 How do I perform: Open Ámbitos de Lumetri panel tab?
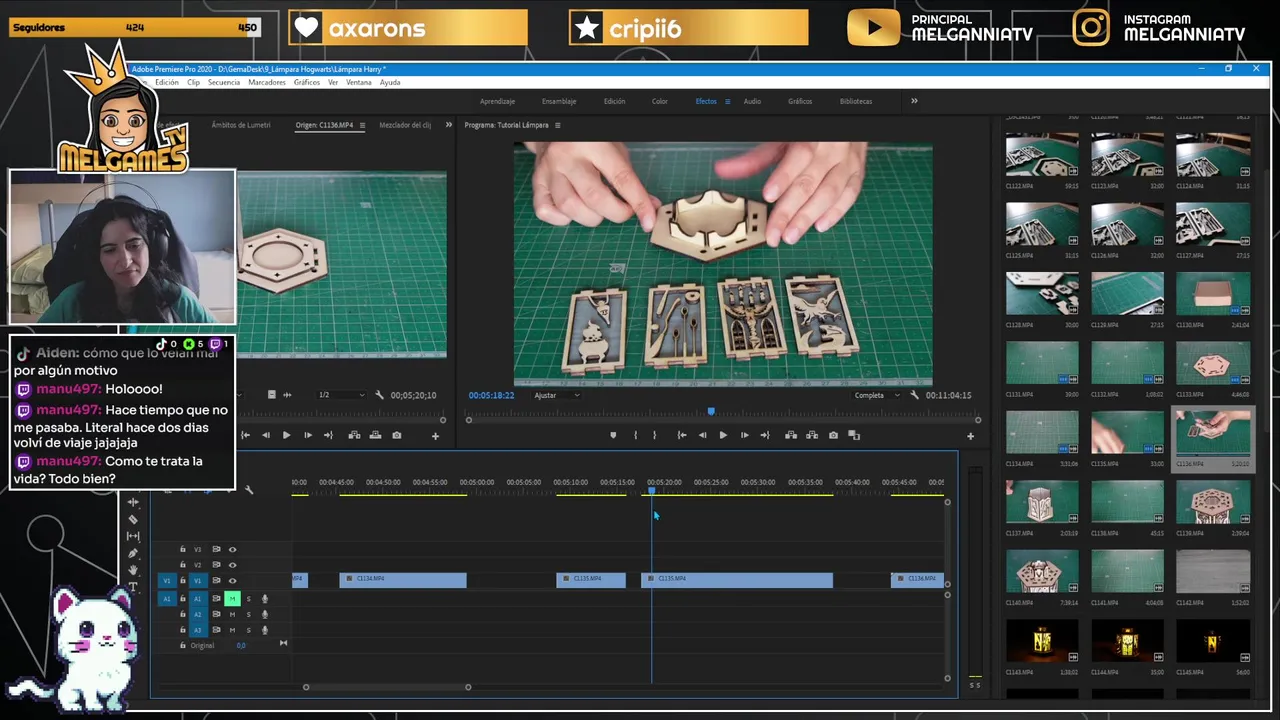(x=241, y=125)
